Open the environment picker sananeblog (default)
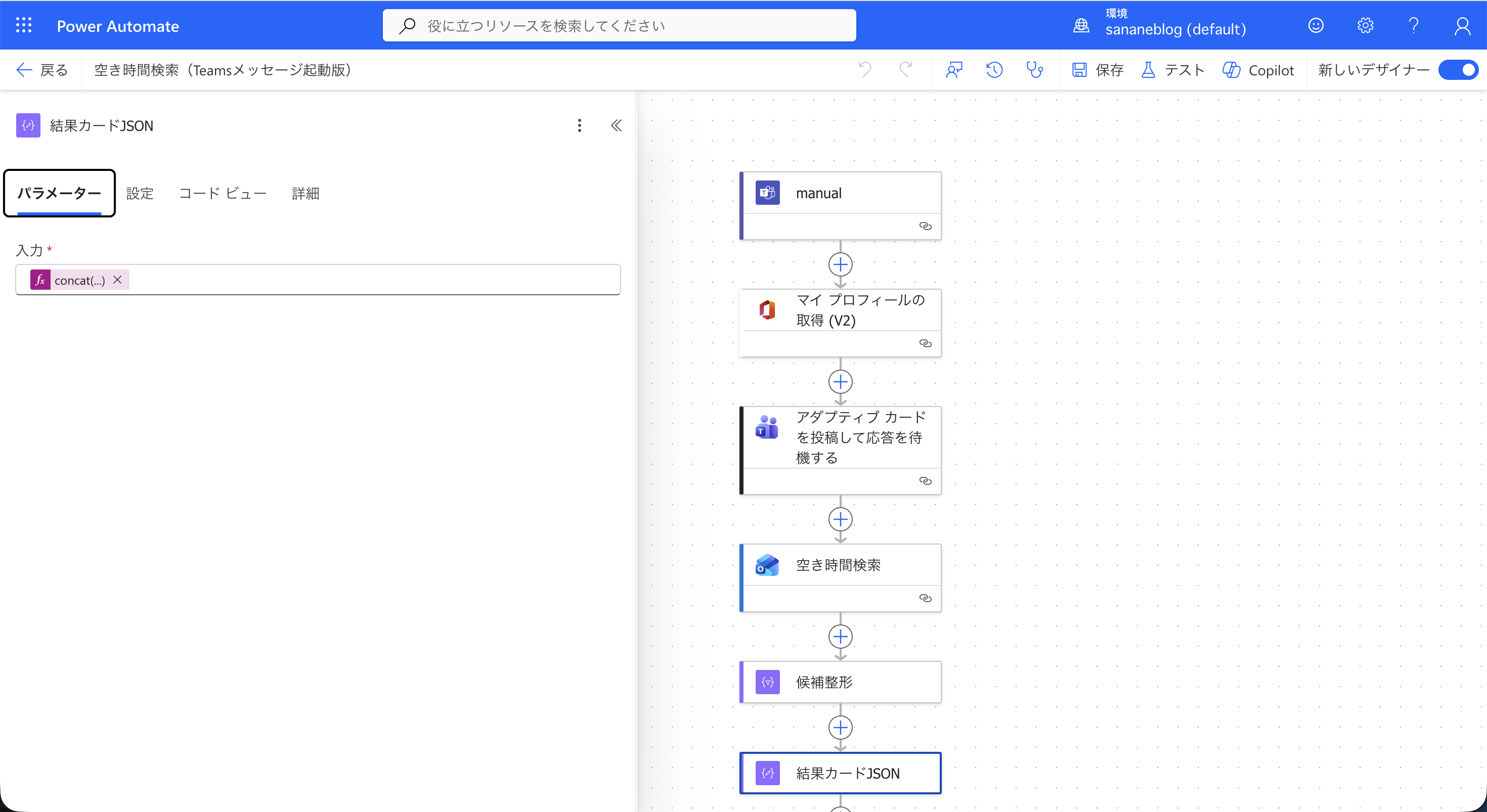The width and height of the screenshot is (1487, 812). (1160, 25)
